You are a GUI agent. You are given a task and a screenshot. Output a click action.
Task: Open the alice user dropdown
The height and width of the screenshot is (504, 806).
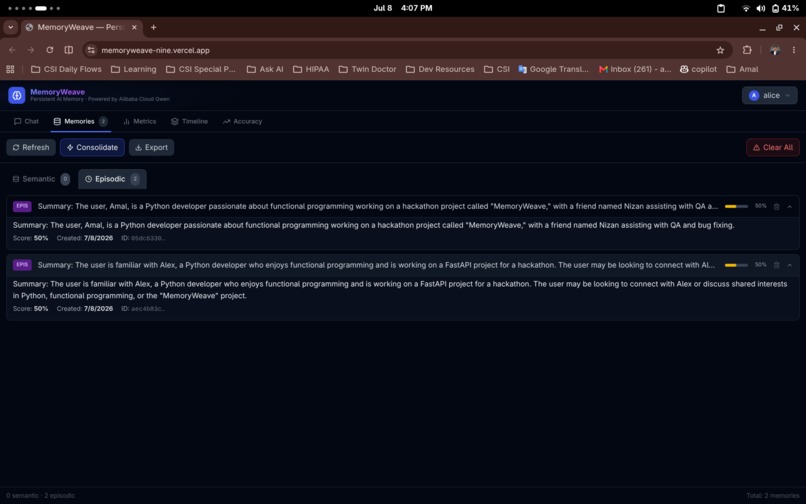770,95
